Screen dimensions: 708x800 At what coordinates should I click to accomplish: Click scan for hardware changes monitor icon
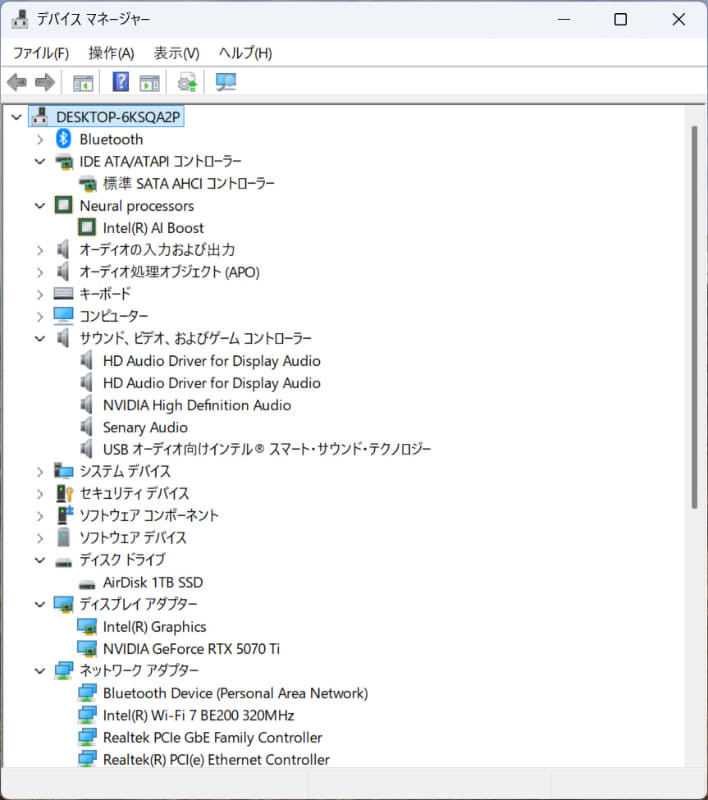coord(225,82)
